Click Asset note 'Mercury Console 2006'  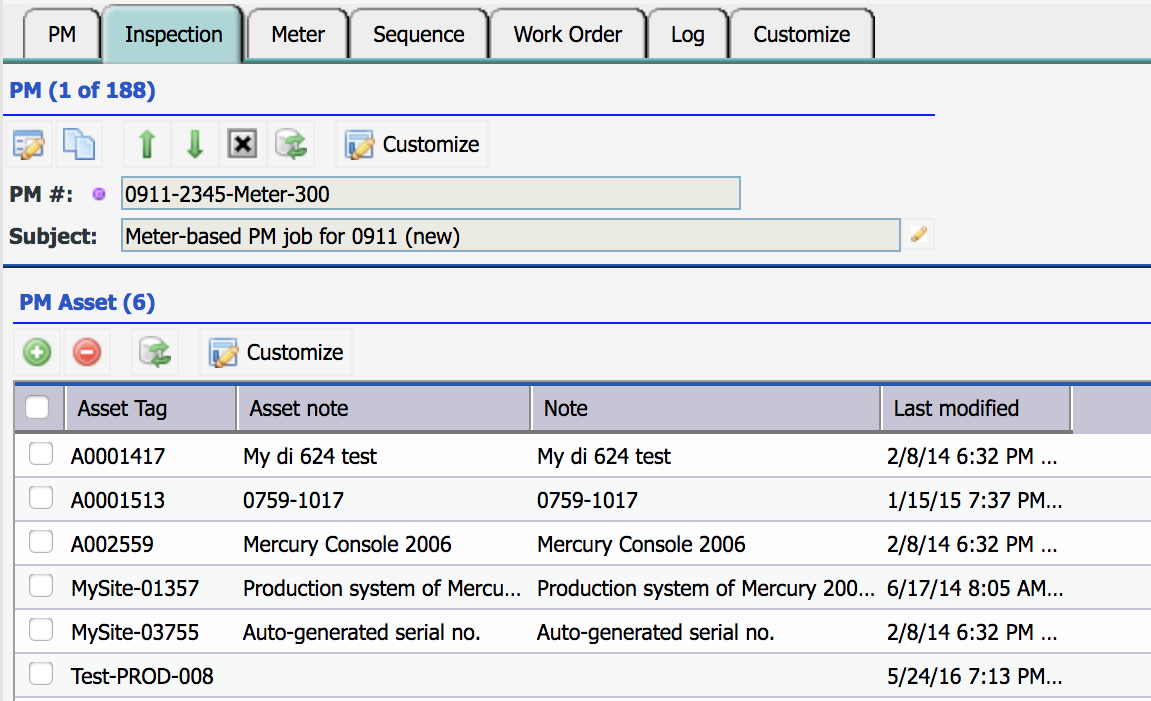347,545
